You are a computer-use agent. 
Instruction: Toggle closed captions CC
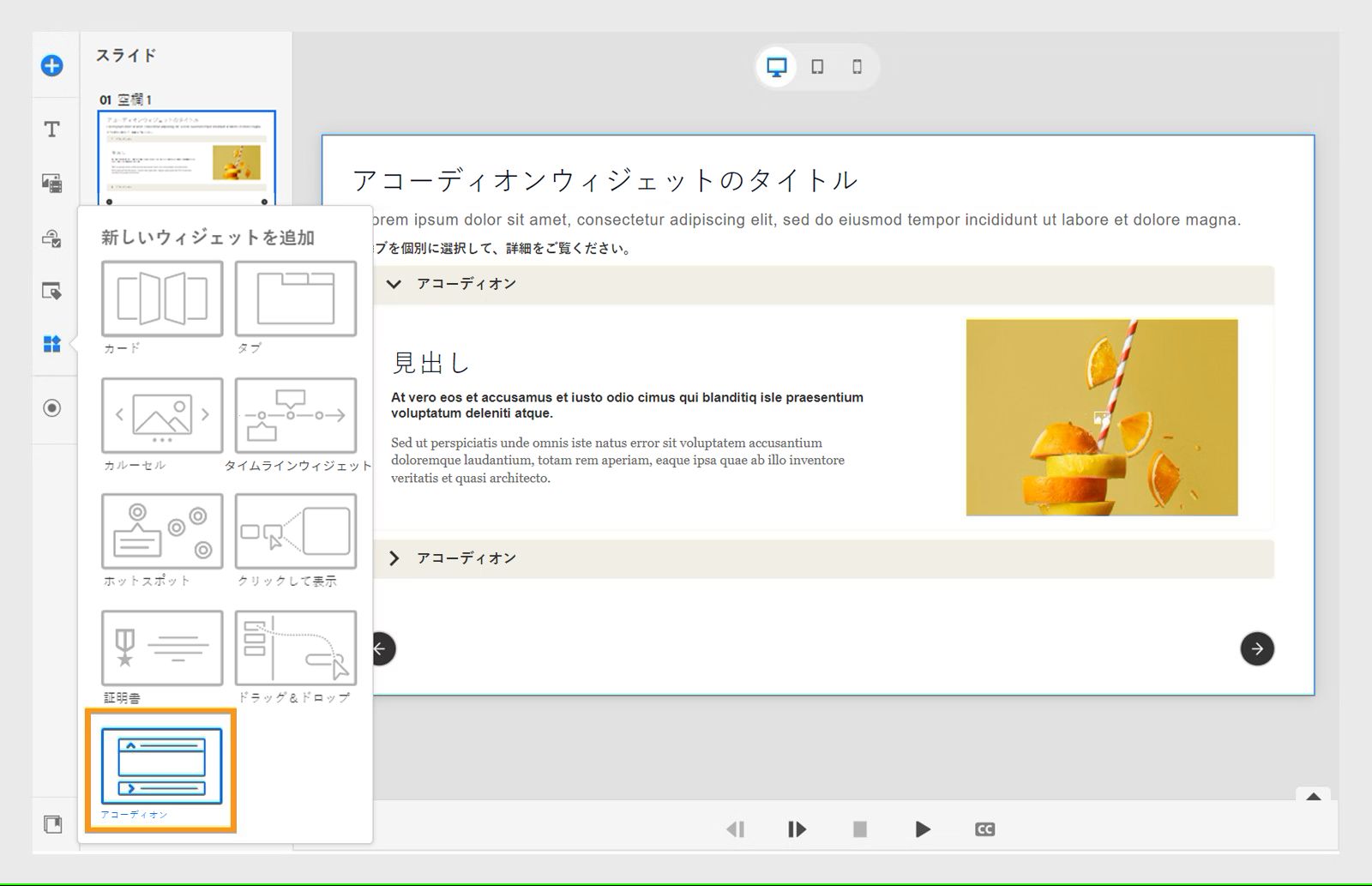tap(985, 829)
